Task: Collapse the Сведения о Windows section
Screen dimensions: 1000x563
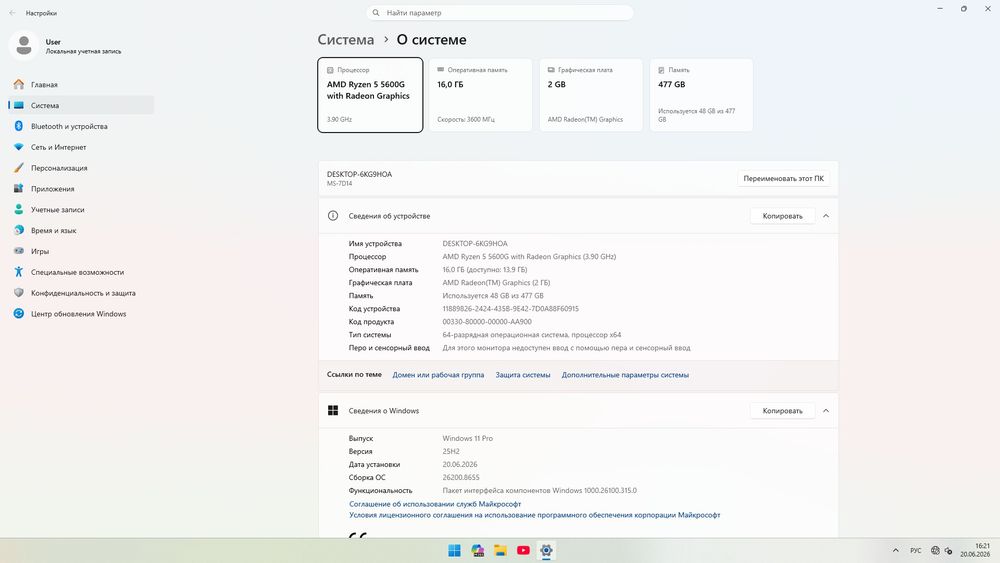Action: tap(826, 411)
